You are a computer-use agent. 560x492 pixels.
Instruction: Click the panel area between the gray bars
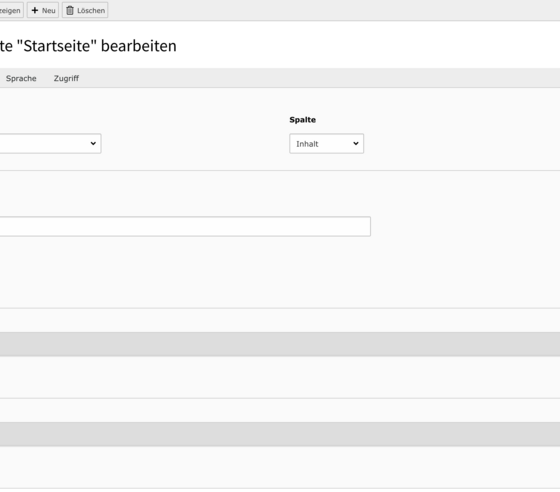[x=280, y=377]
